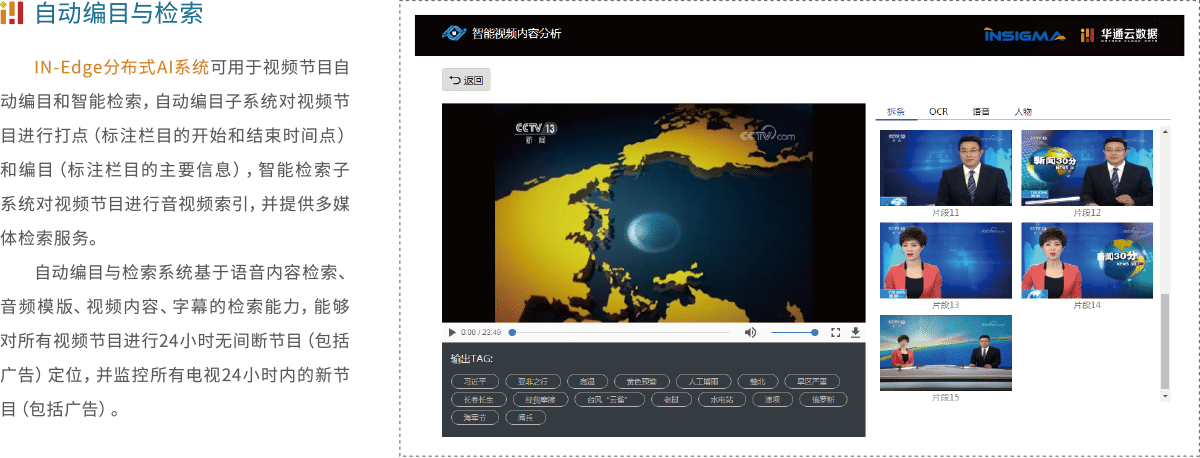Image resolution: width=1200 pixels, height=458 pixels.
Task: Click the INSIGMA logo in header
Action: [x=1024, y=35]
